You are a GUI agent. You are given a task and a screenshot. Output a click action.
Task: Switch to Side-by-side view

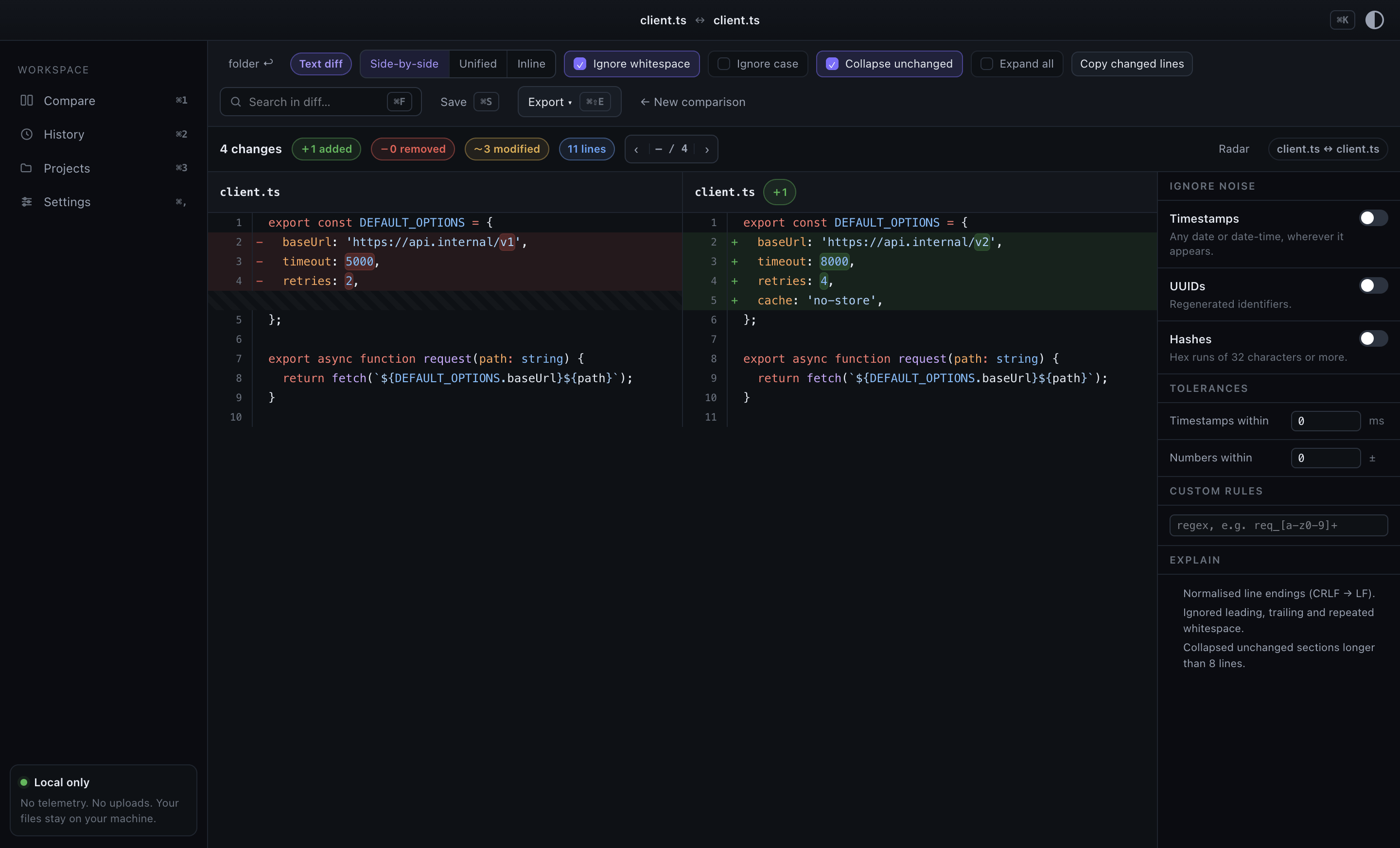pos(404,64)
